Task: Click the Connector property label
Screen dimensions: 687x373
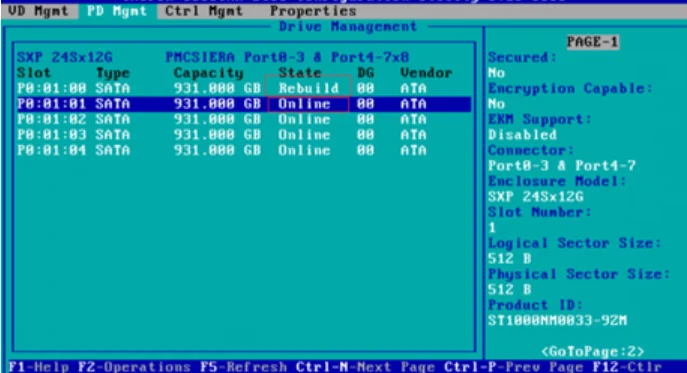Action: coord(531,150)
